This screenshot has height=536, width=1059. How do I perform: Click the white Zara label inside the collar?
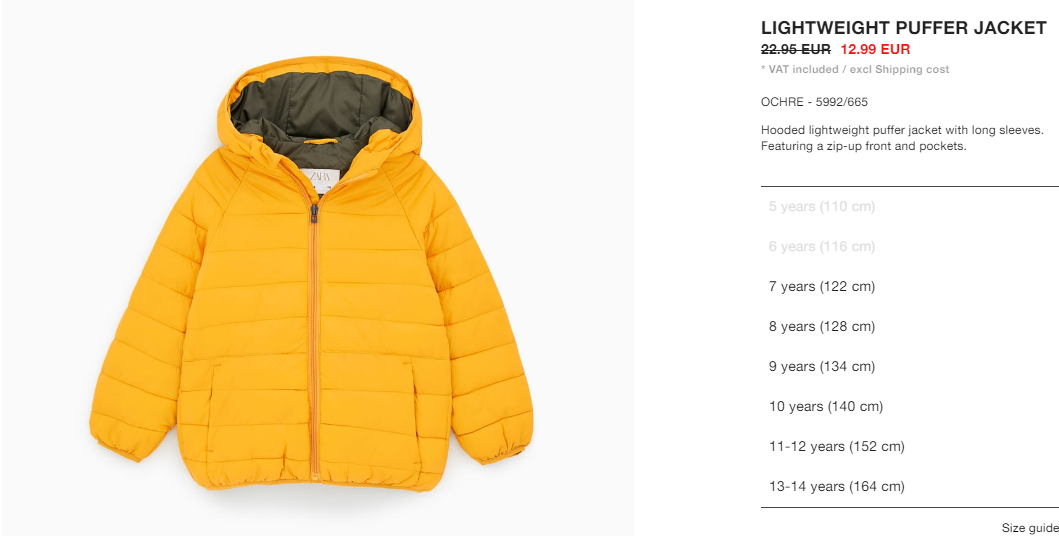tap(319, 180)
